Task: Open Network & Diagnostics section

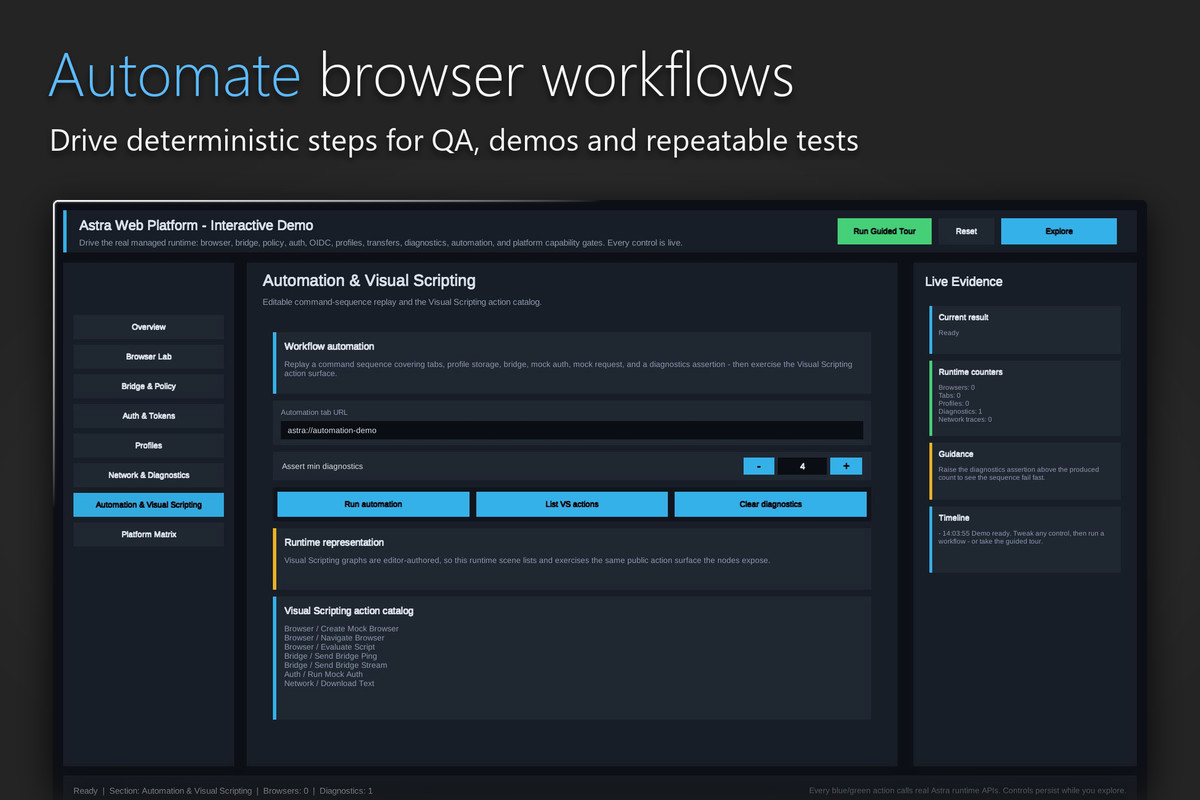Action: point(149,475)
